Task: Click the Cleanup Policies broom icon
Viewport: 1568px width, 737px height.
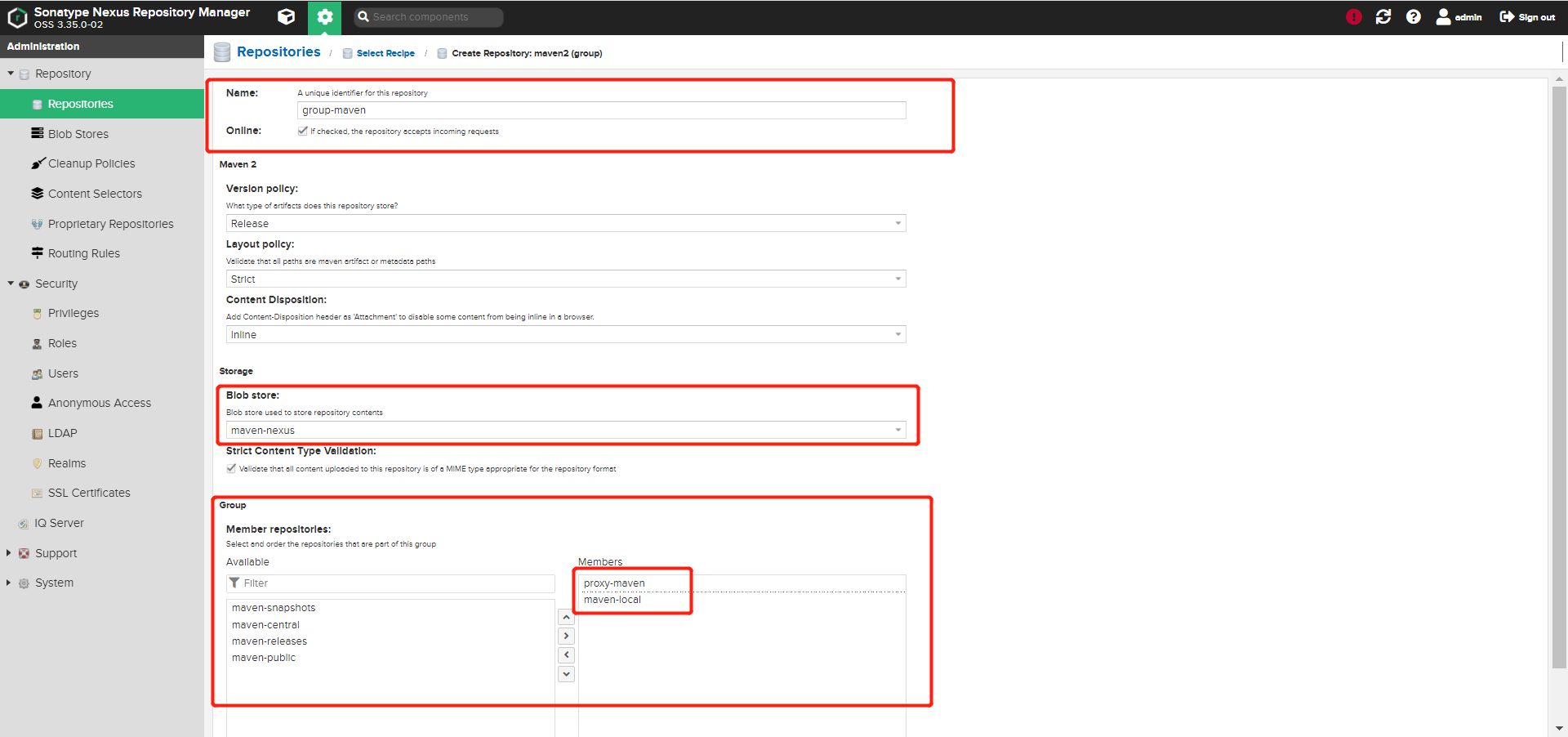Action: 38,163
